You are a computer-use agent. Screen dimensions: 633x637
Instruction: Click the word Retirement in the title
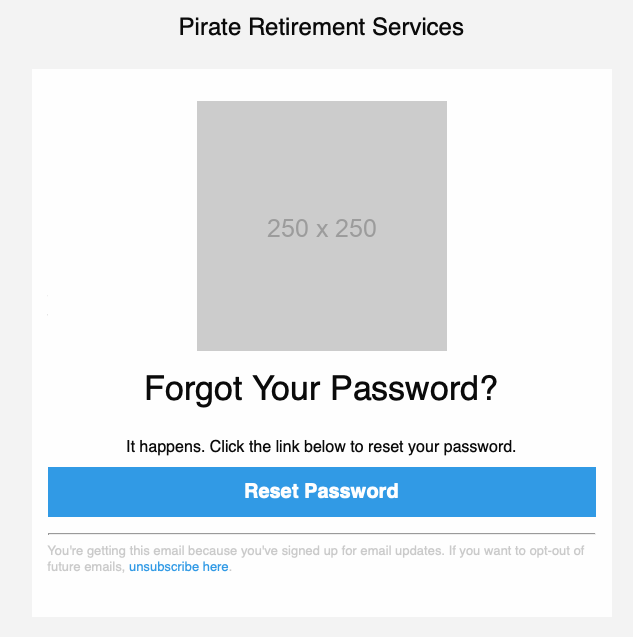(x=307, y=27)
